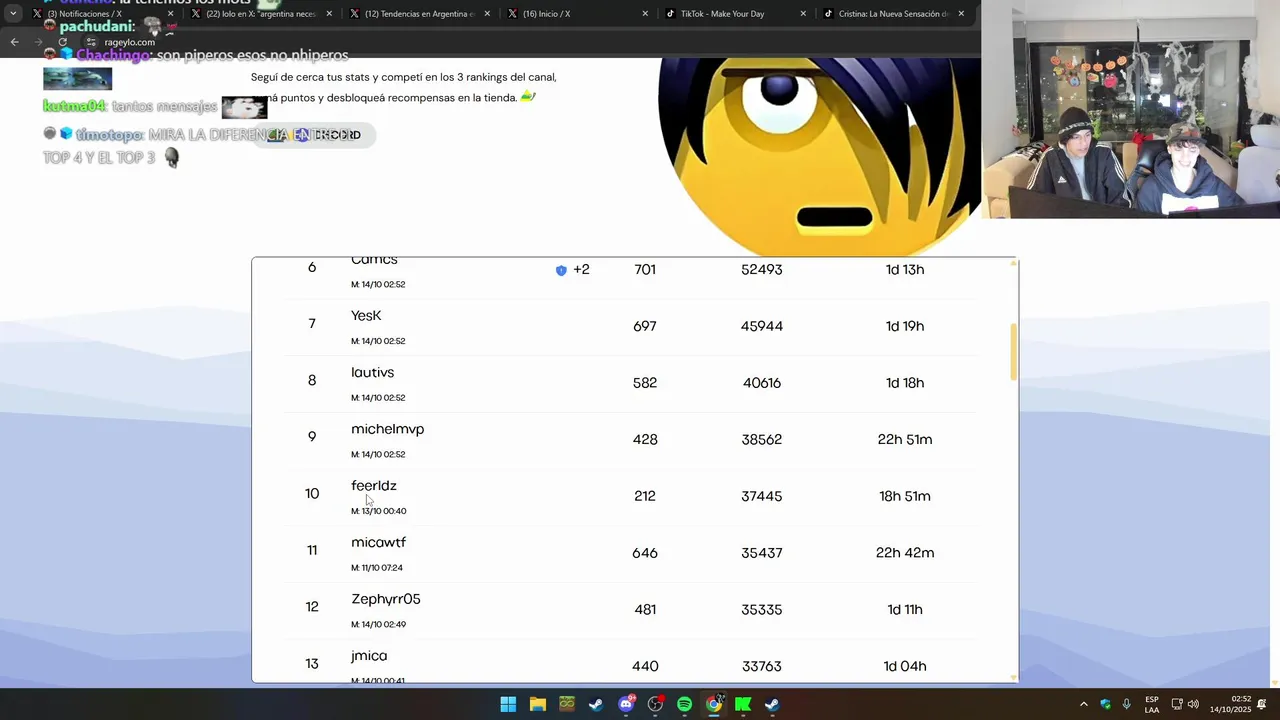Click the webcam overlay of two streamers

(x=1130, y=109)
